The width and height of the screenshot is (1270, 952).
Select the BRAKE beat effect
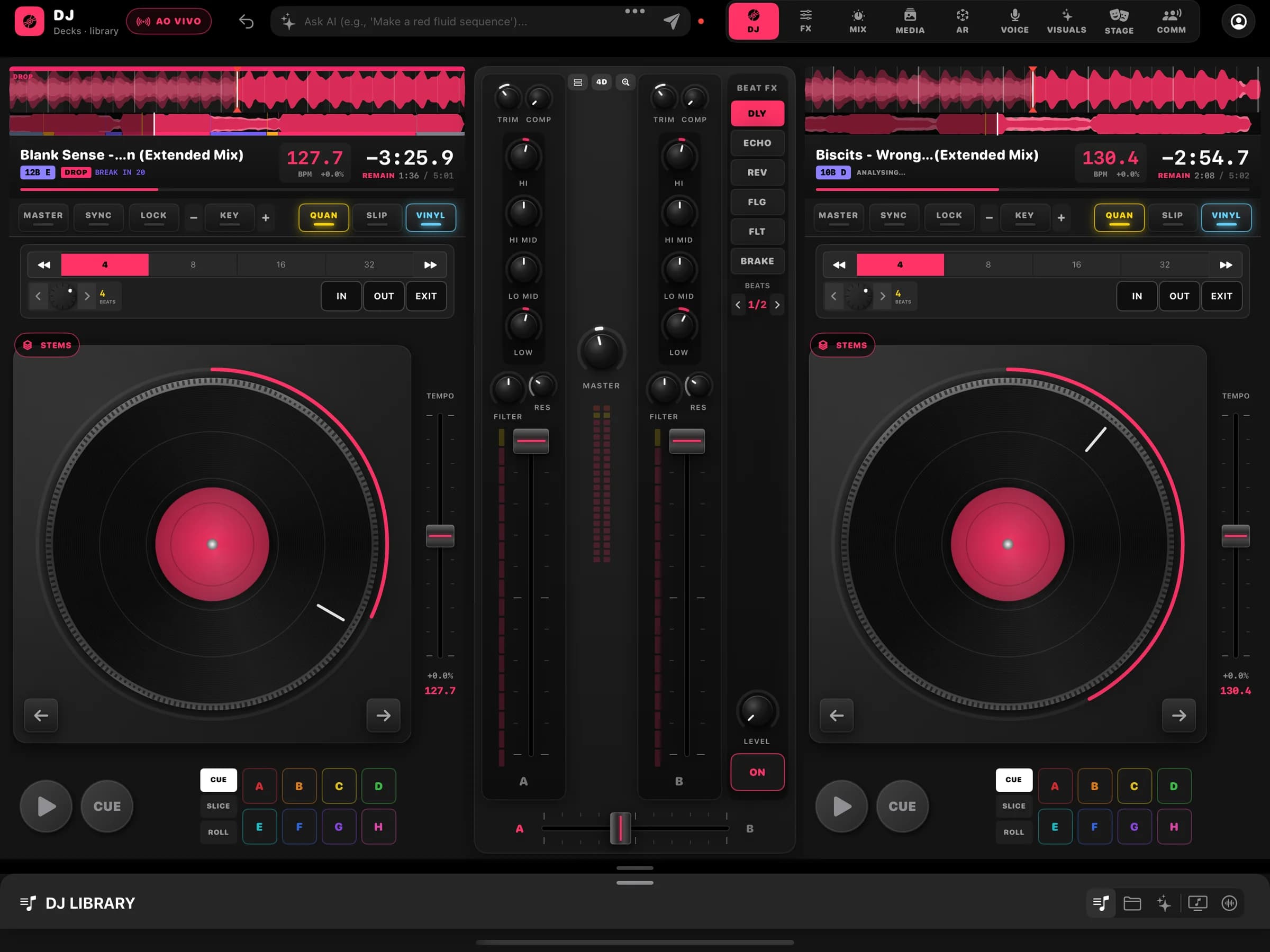757,261
